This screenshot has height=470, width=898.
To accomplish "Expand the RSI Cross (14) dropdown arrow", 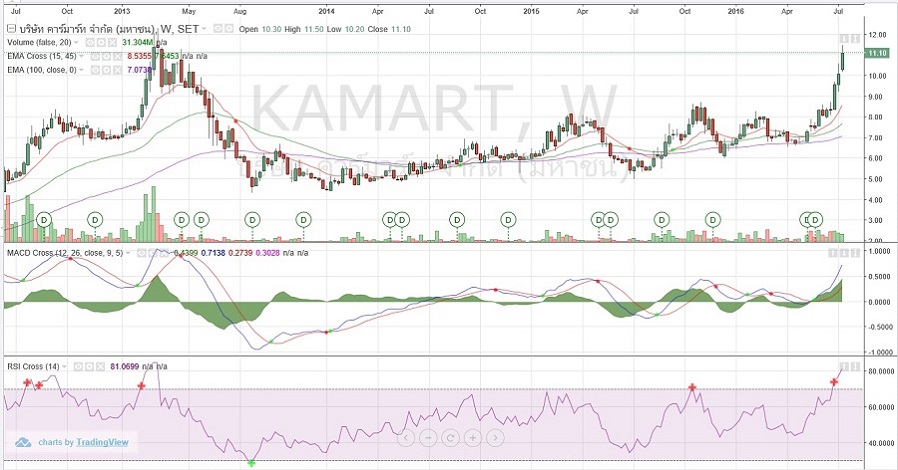I will (x=65, y=367).
